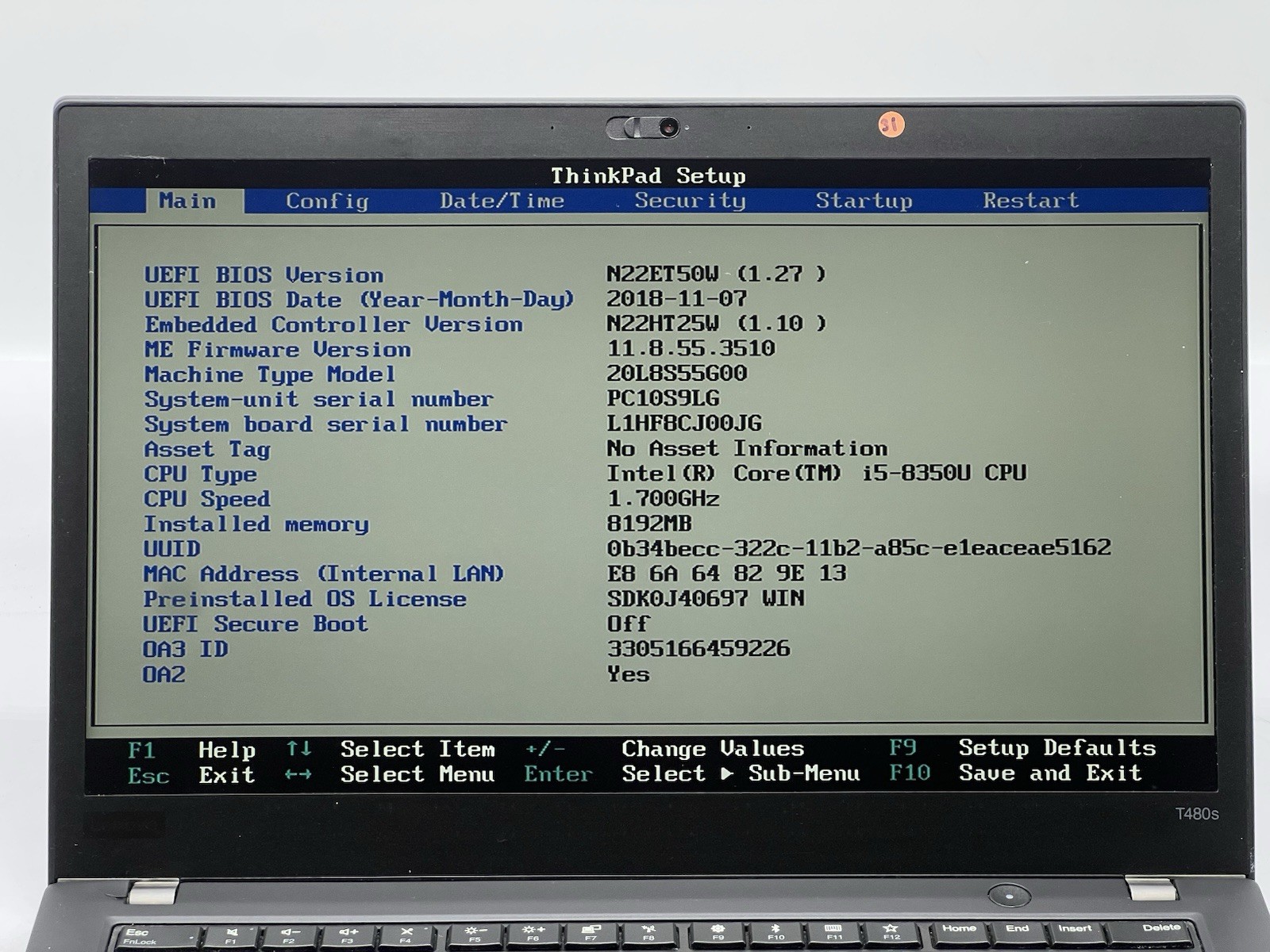Viewport: 1270px width, 952px height.
Task: Click MAC Address (Internal LAN) label
Action: 323,574
